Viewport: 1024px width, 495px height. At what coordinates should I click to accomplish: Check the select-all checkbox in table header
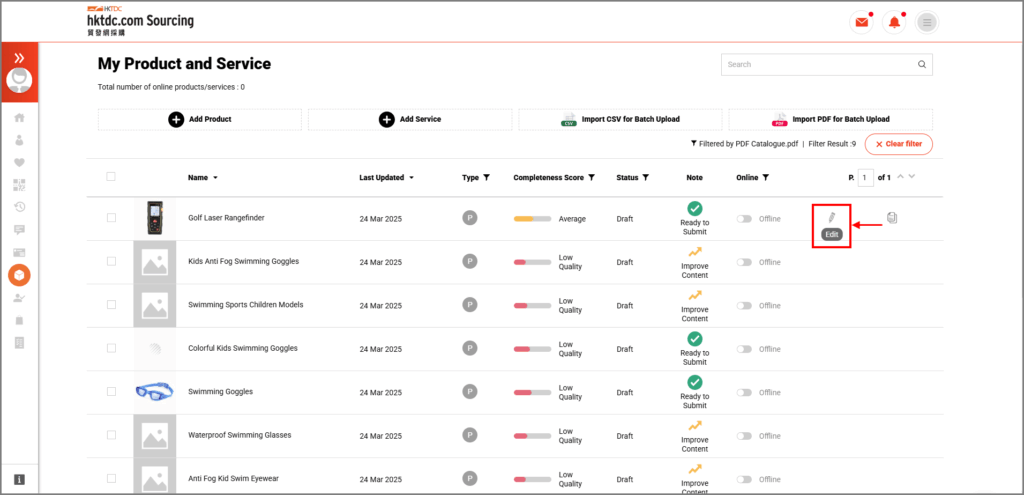[x=111, y=177]
